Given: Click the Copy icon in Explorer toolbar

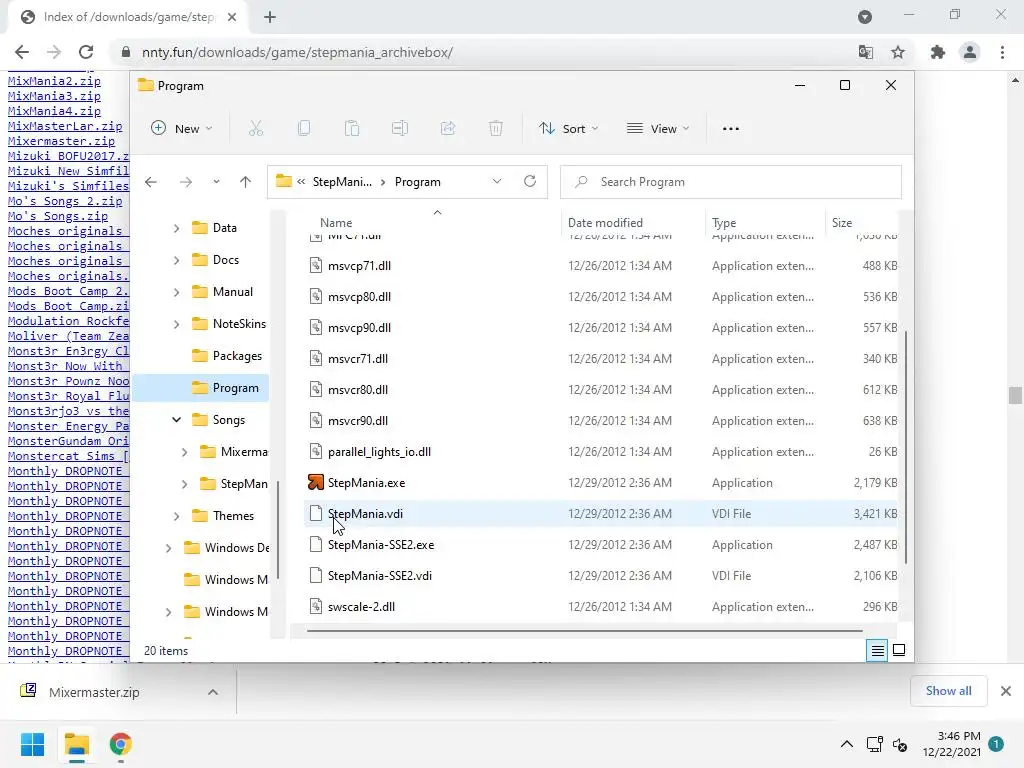Looking at the screenshot, I should pyautogui.click(x=304, y=129).
